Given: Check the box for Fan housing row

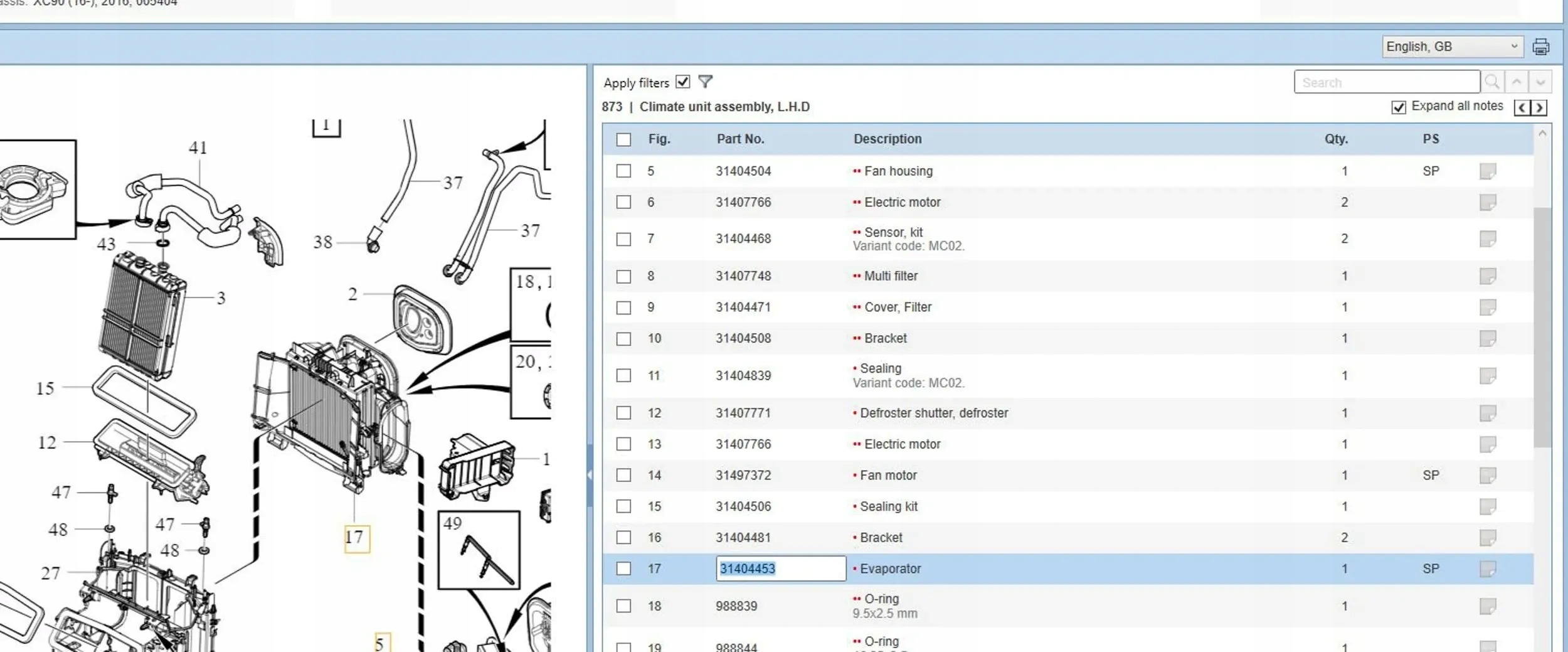Looking at the screenshot, I should (623, 171).
